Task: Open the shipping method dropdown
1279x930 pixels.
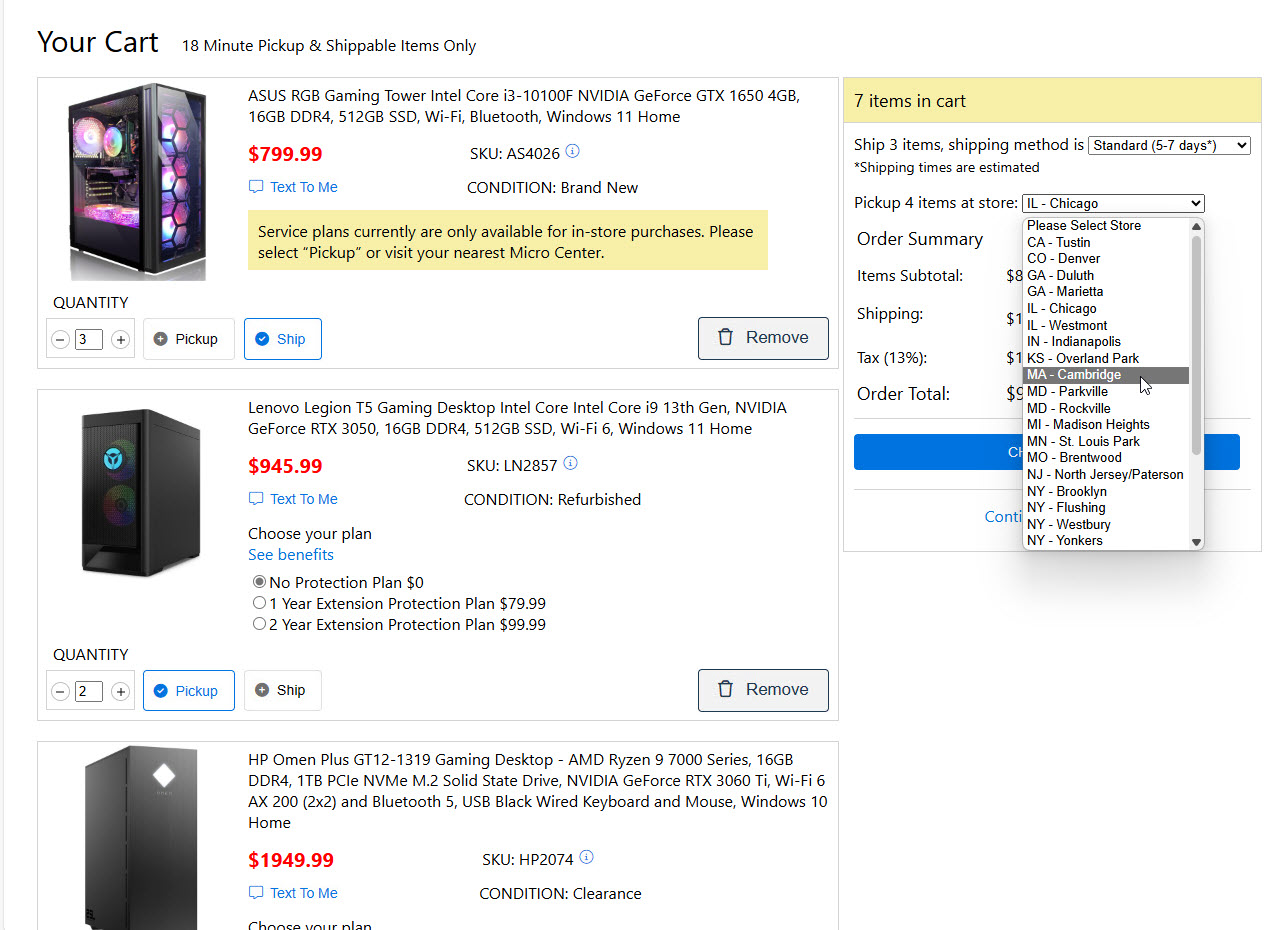Action: 1169,145
